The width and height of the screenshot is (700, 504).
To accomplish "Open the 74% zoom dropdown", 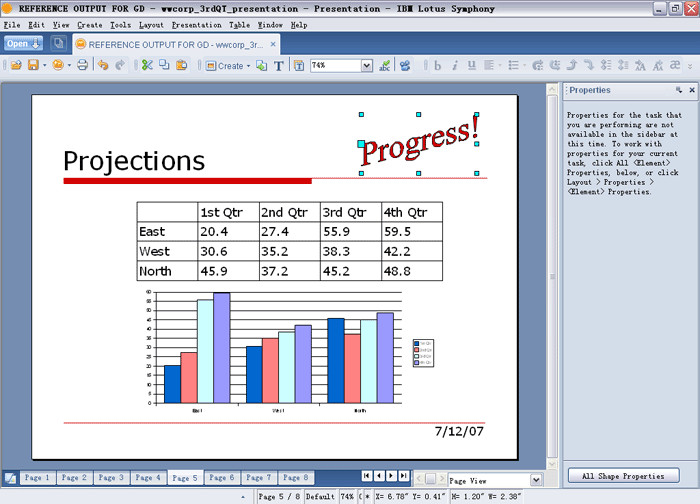I will (366, 66).
